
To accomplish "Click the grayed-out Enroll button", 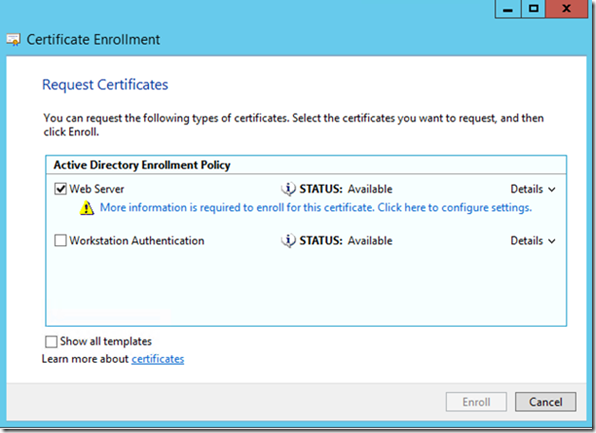I will 476,402.
